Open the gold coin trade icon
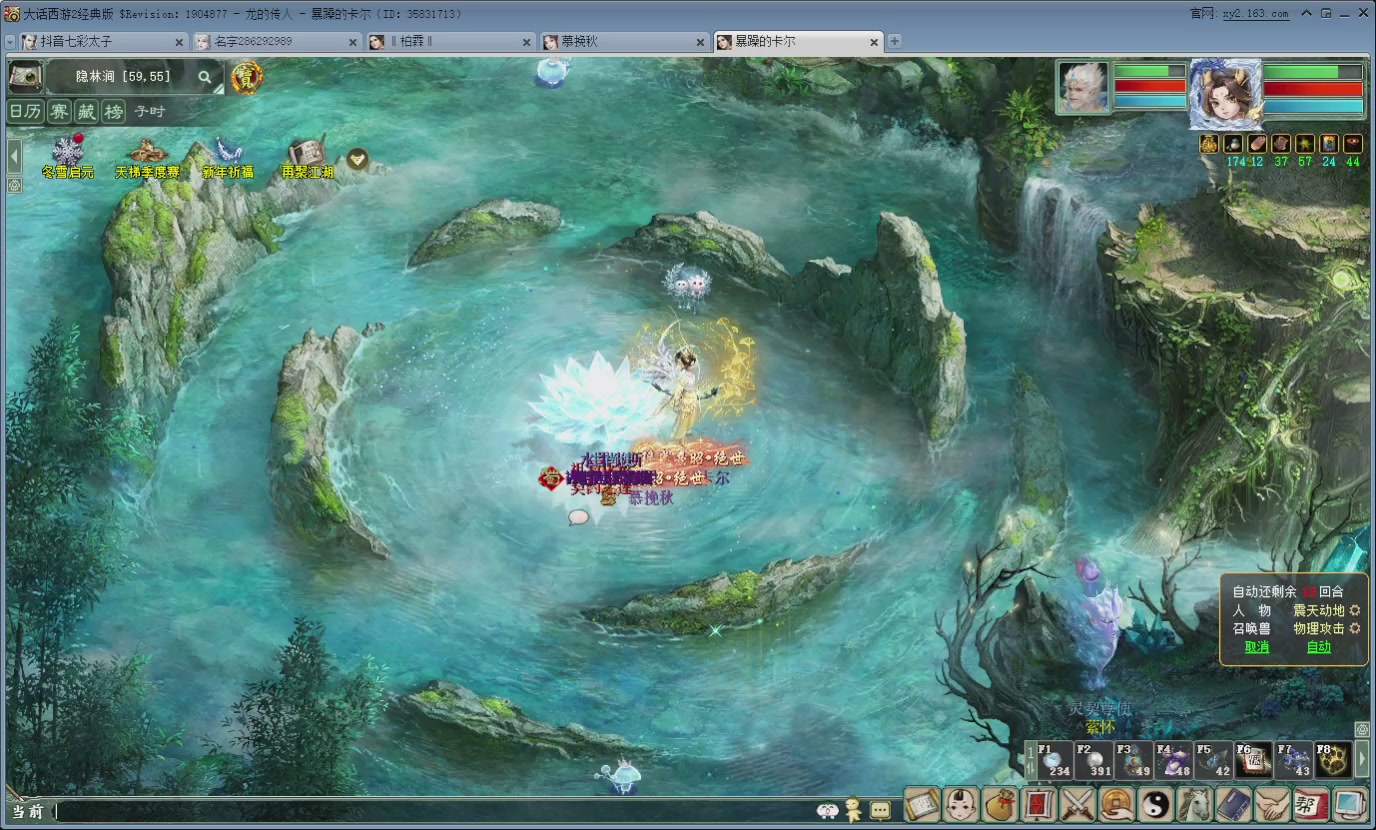Screen dimensions: 1376x830 1117,804
